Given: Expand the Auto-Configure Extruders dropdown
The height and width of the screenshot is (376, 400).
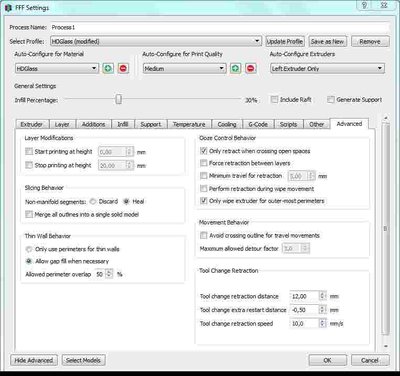Looking at the screenshot, I should (327, 68).
